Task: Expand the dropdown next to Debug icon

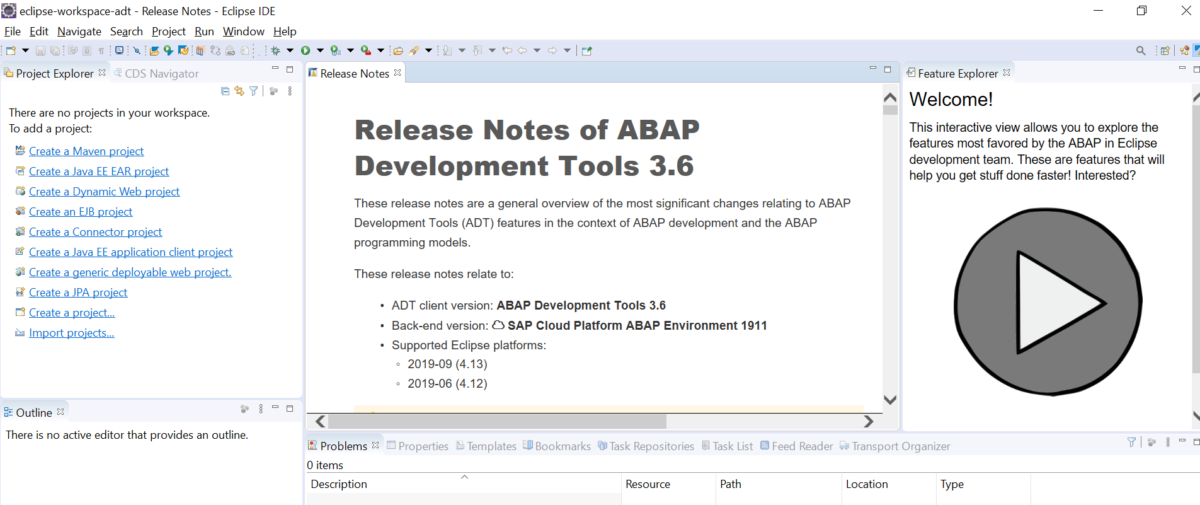Action: (x=290, y=50)
